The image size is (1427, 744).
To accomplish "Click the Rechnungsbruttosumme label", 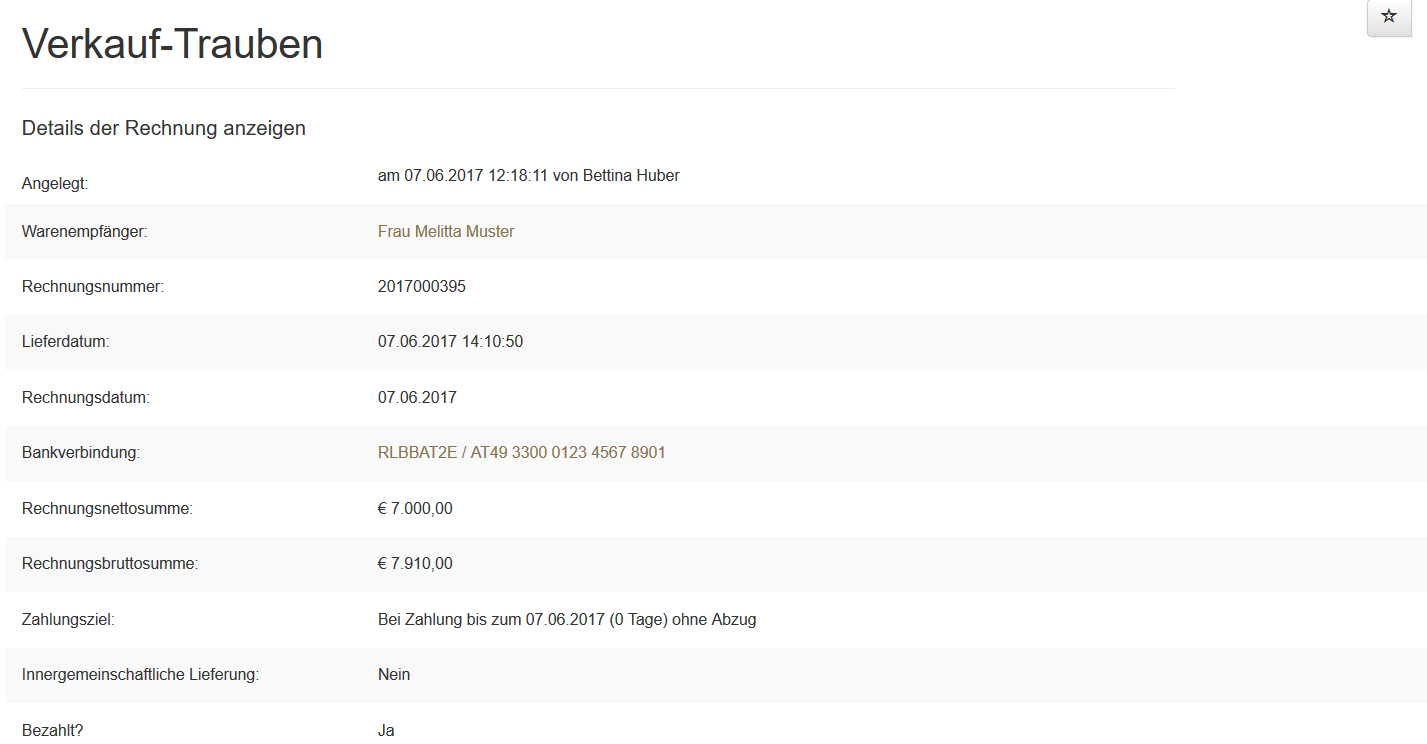I will pyautogui.click(x=110, y=564).
